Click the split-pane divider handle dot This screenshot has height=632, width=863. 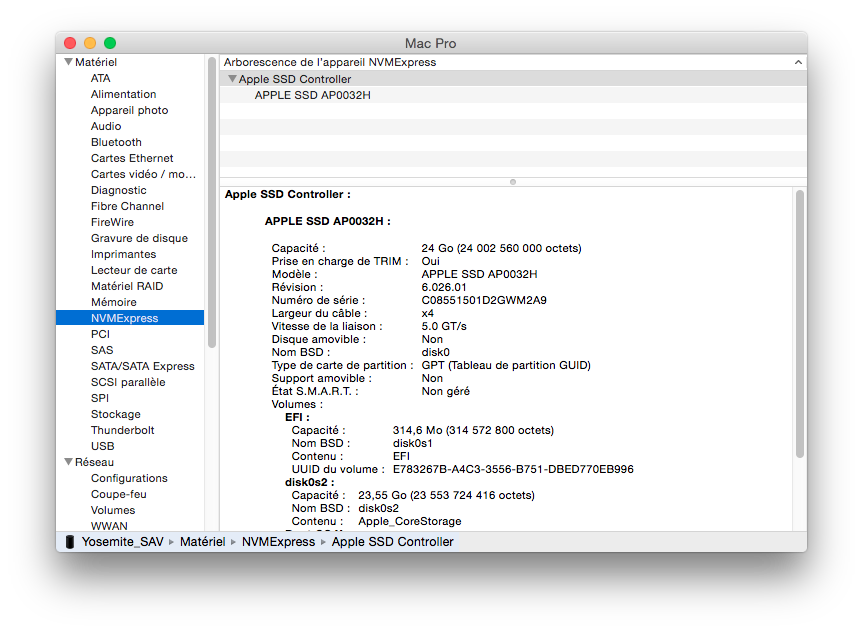[513, 182]
